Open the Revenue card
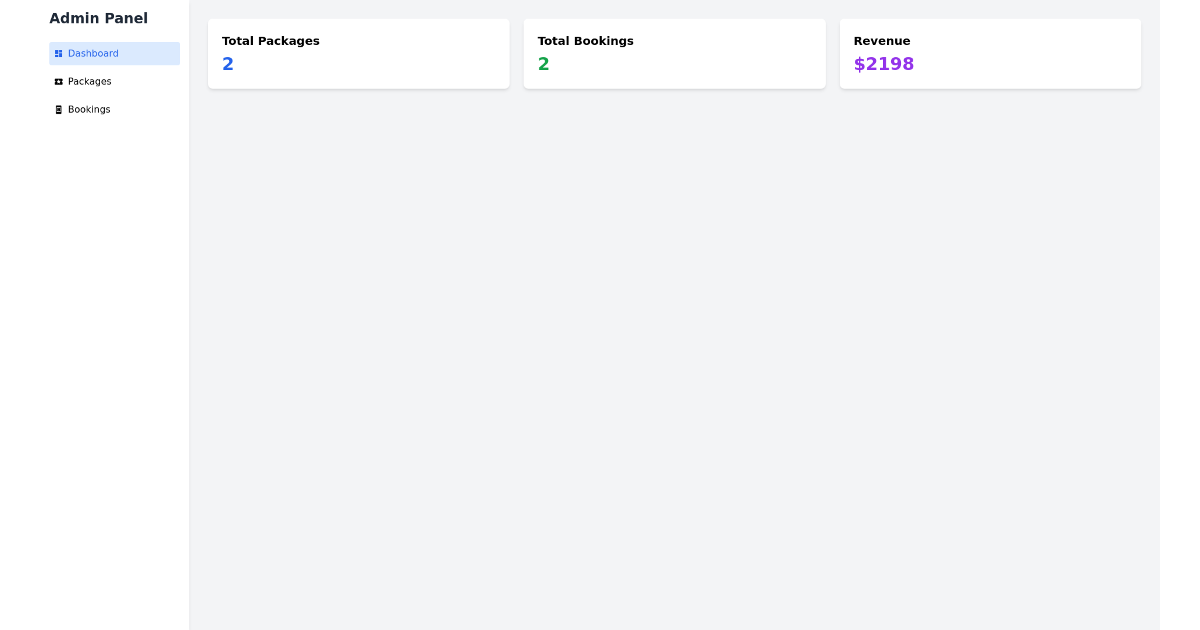This screenshot has height=630, width=1200. (x=990, y=53)
